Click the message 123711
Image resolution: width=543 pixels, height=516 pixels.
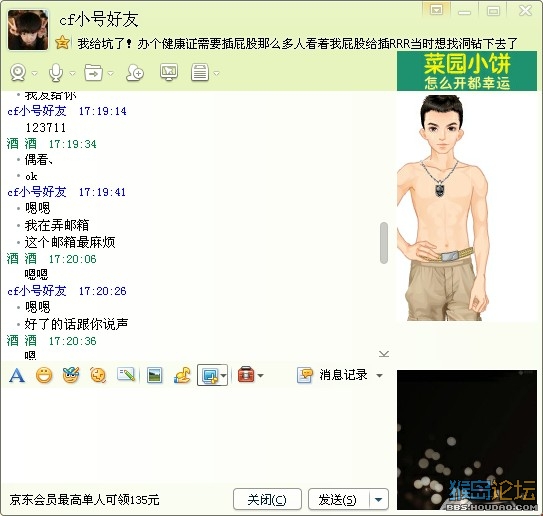click(46, 128)
